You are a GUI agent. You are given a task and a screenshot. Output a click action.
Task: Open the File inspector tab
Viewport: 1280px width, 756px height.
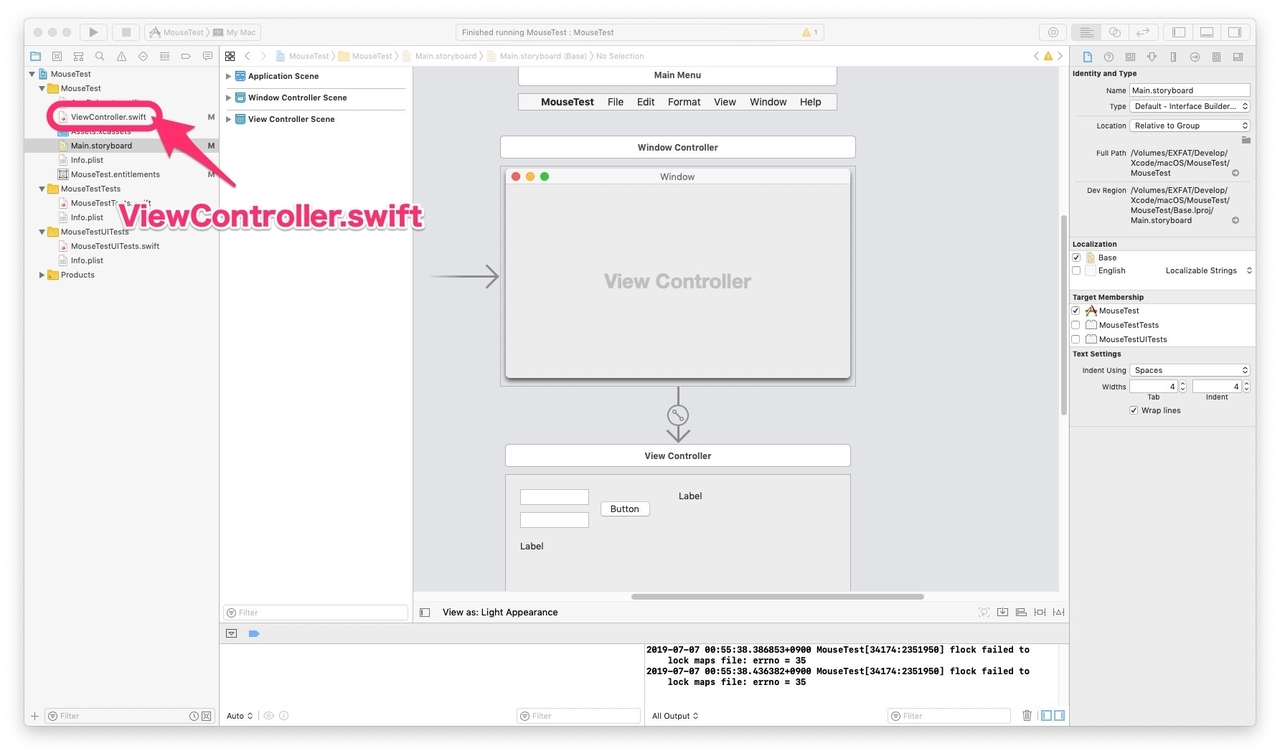tap(1087, 57)
